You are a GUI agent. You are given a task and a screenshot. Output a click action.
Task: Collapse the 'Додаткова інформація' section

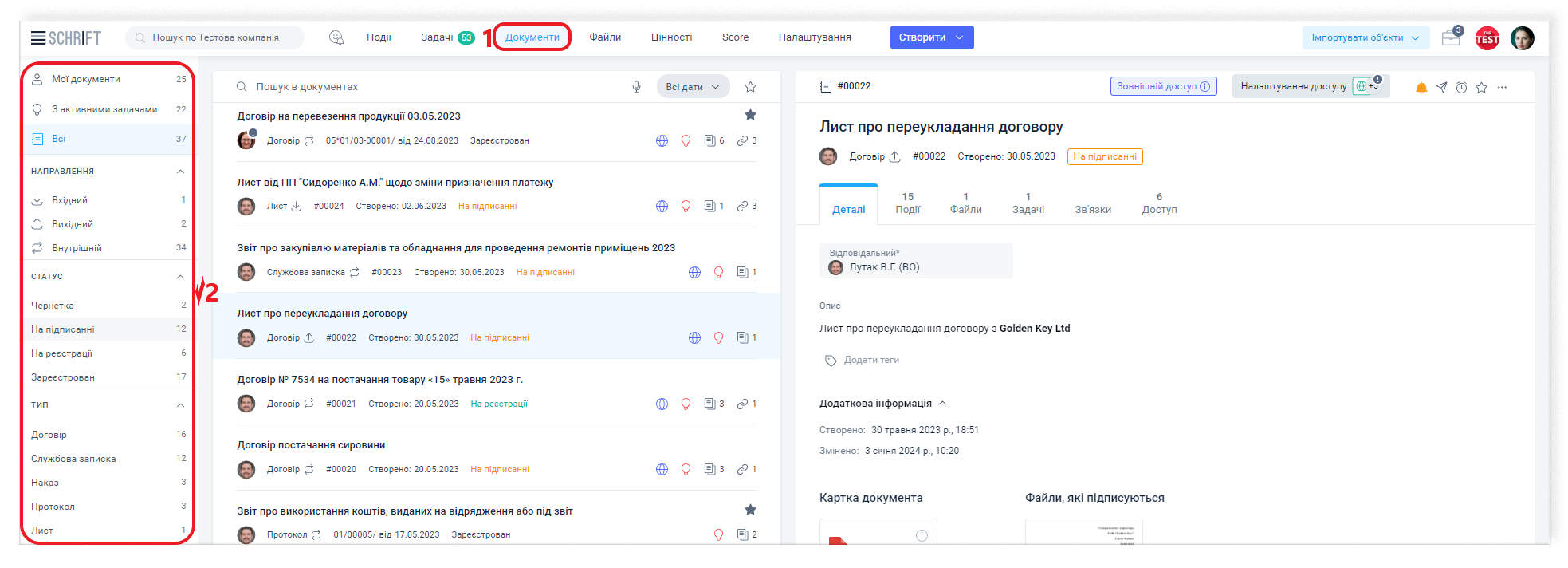942,404
